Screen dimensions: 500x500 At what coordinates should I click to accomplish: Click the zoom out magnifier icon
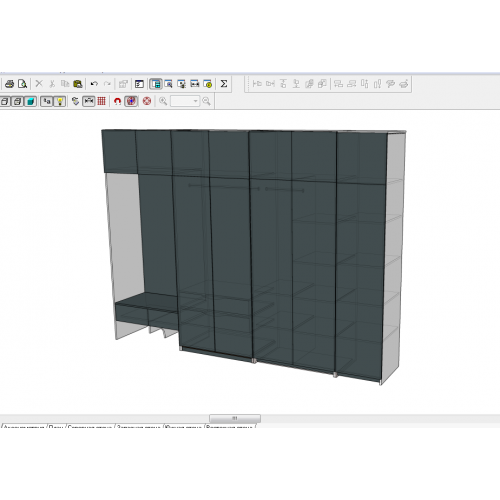(x=207, y=101)
